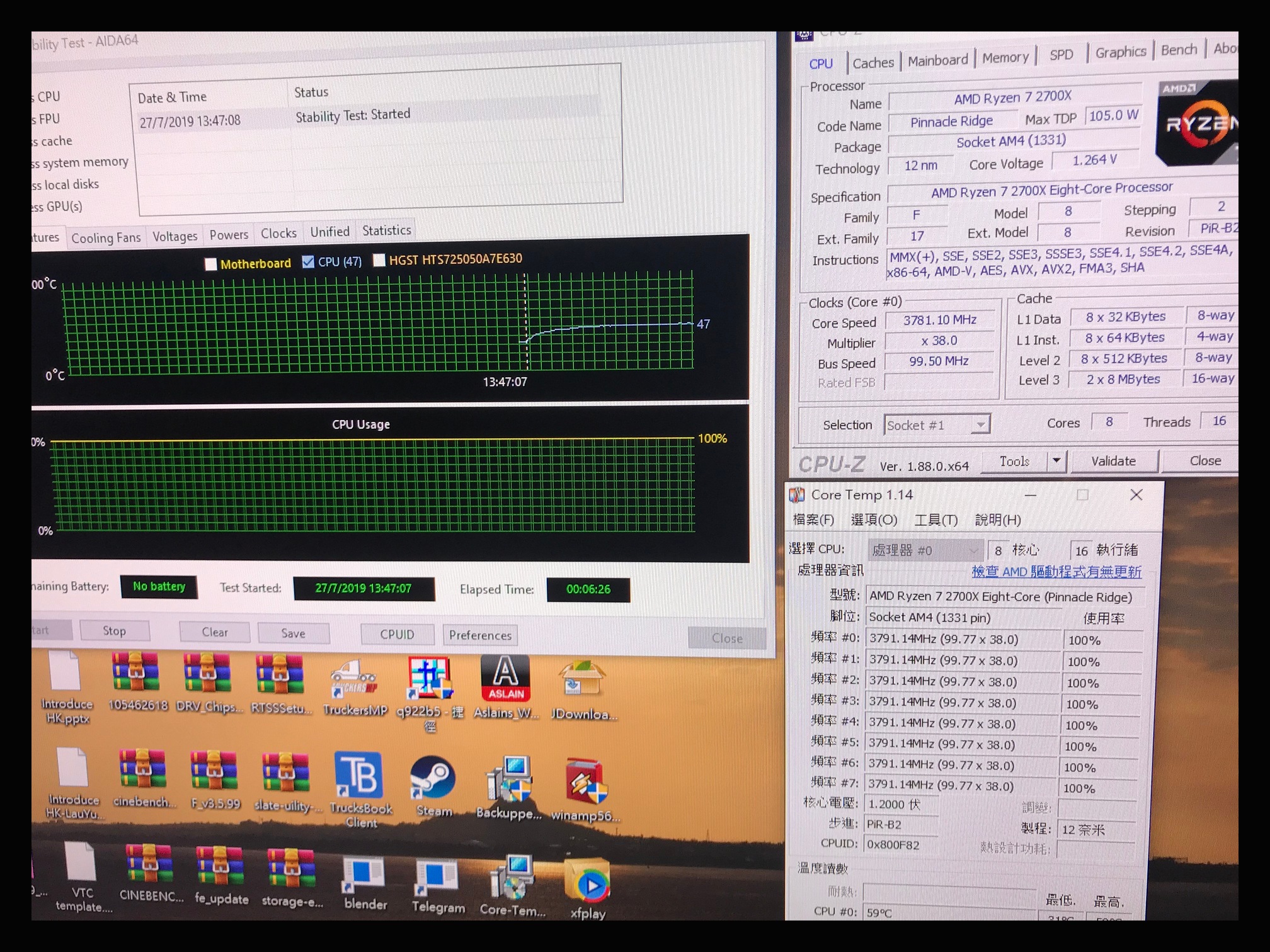Open the DRV_Chips archive icon
Screen dimensions: 1270x952
(209, 683)
